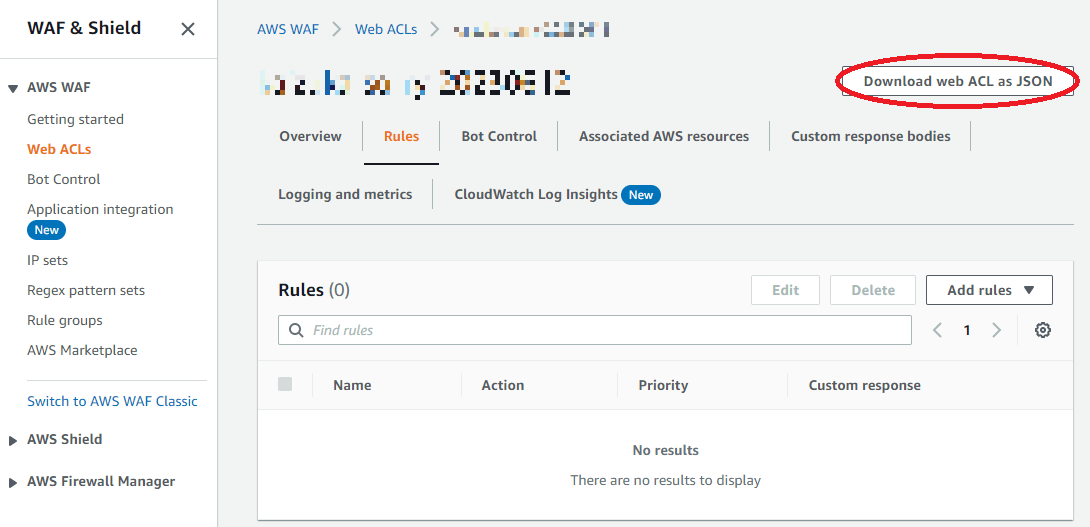The width and height of the screenshot is (1090, 527).
Task: Expand the AWS Shield section
Action: pos(13,440)
